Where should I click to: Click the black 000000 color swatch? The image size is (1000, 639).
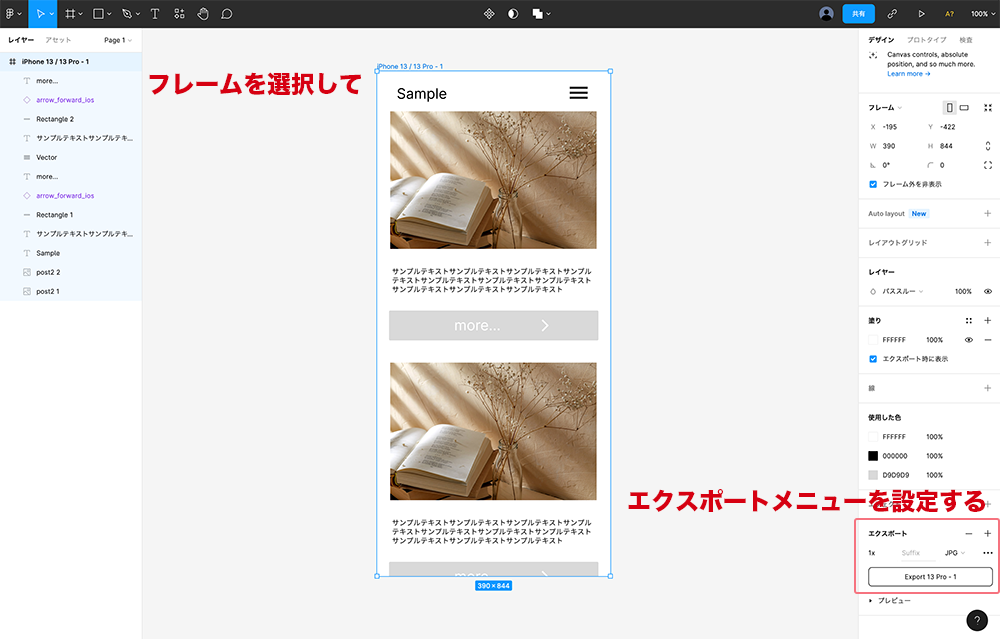(x=873, y=456)
